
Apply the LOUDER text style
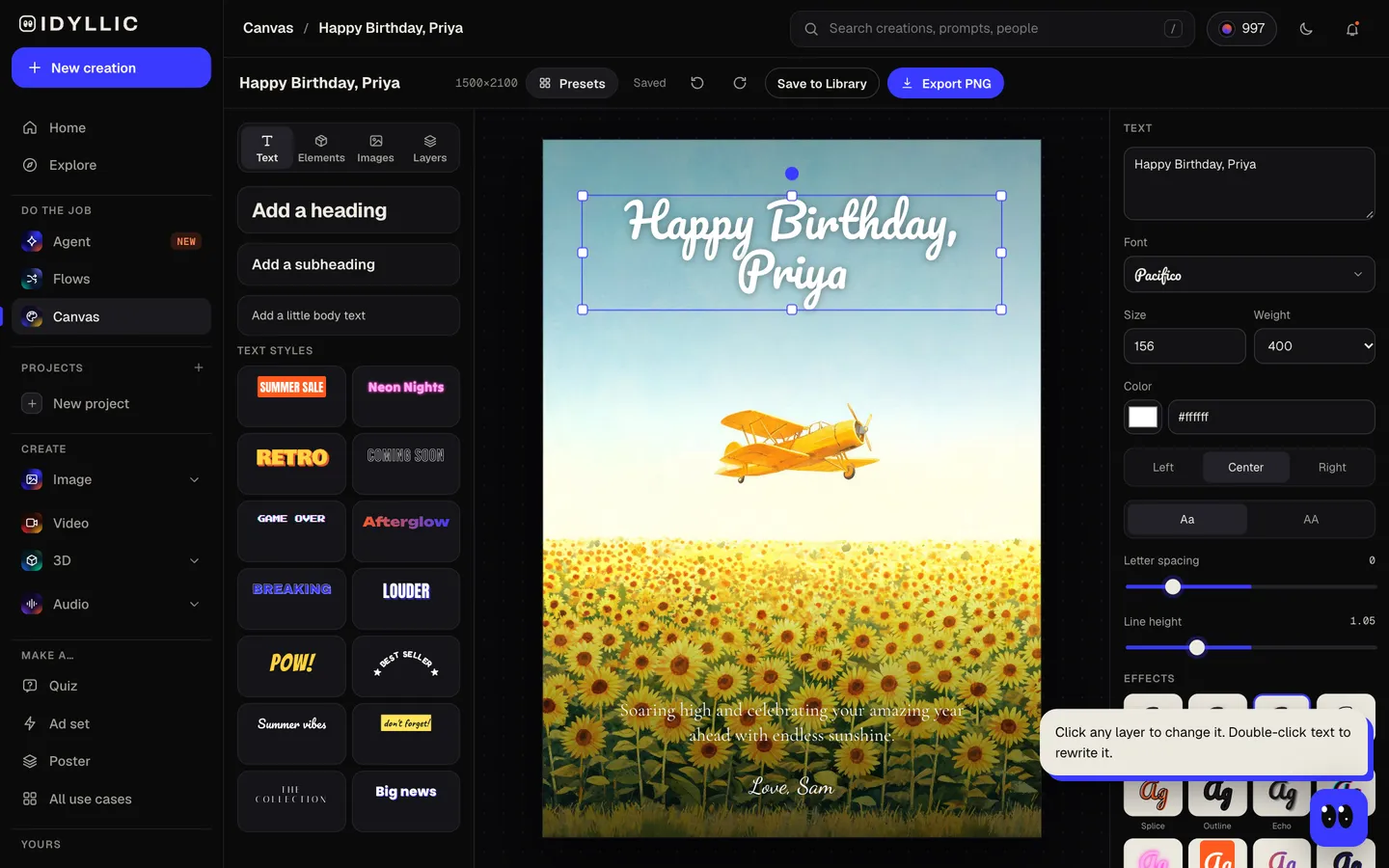(406, 599)
